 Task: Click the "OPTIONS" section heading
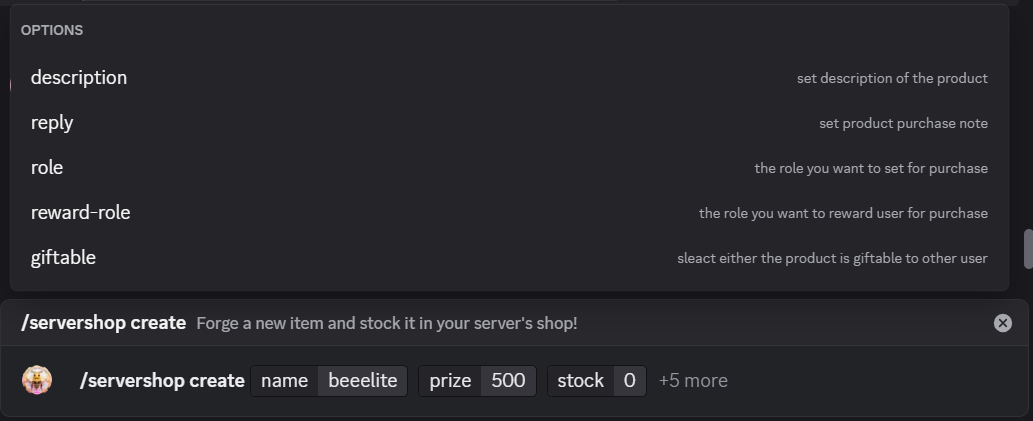tap(52, 30)
